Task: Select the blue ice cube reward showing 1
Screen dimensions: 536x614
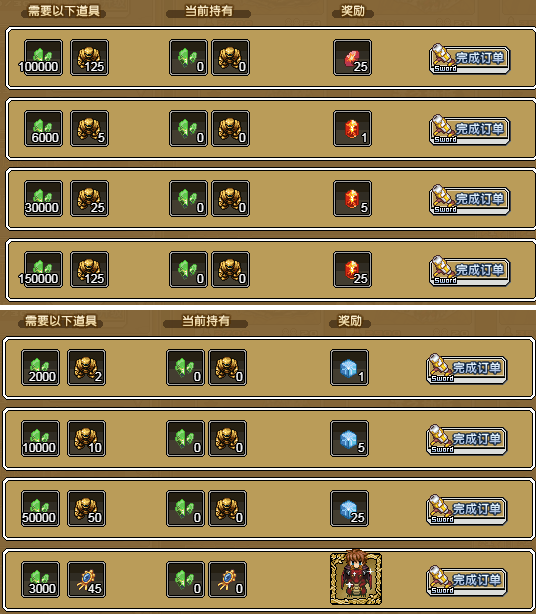Action: click(349, 368)
